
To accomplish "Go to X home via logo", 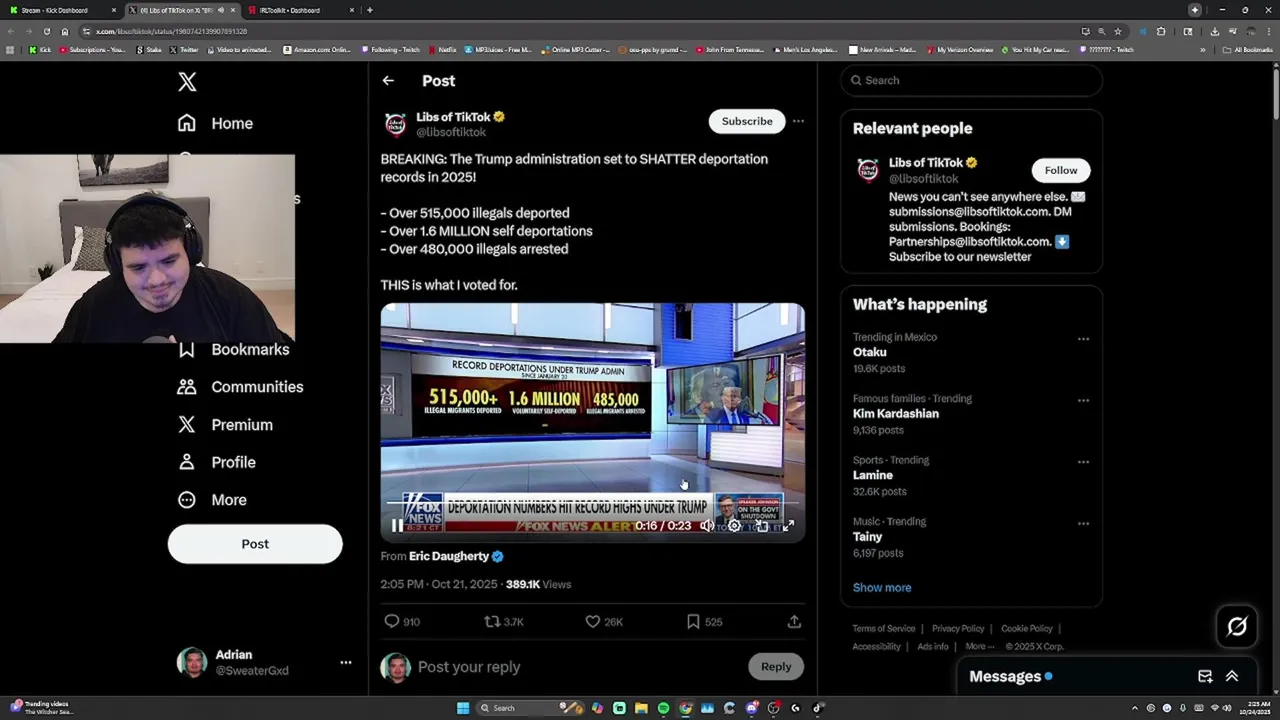I will pos(187,82).
